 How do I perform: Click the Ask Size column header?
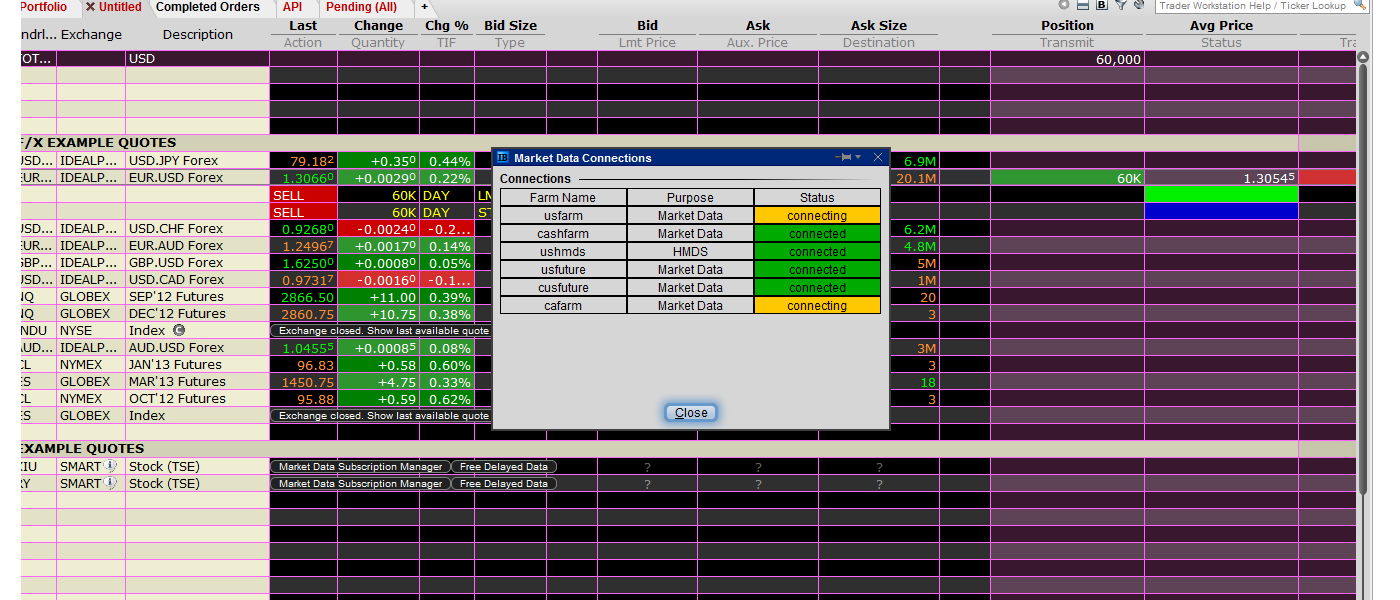click(879, 26)
